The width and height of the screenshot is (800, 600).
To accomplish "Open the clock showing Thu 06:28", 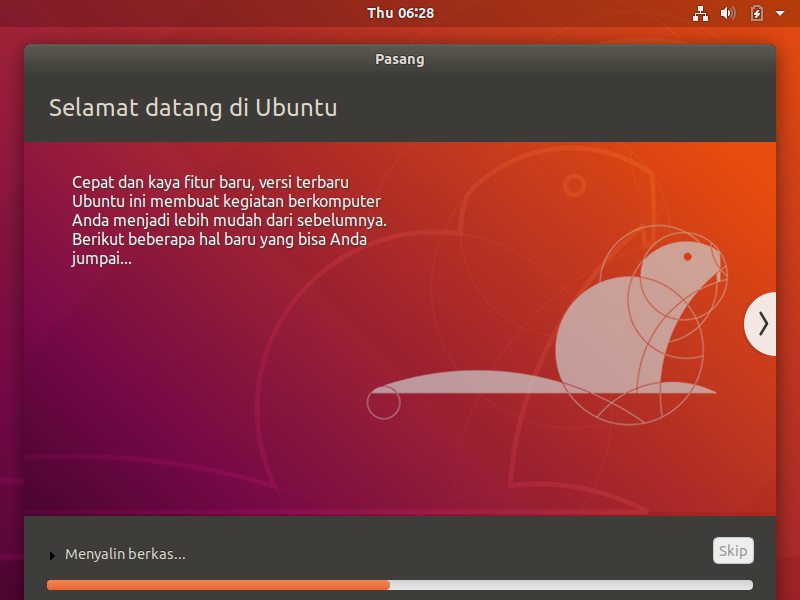I will tap(401, 13).
